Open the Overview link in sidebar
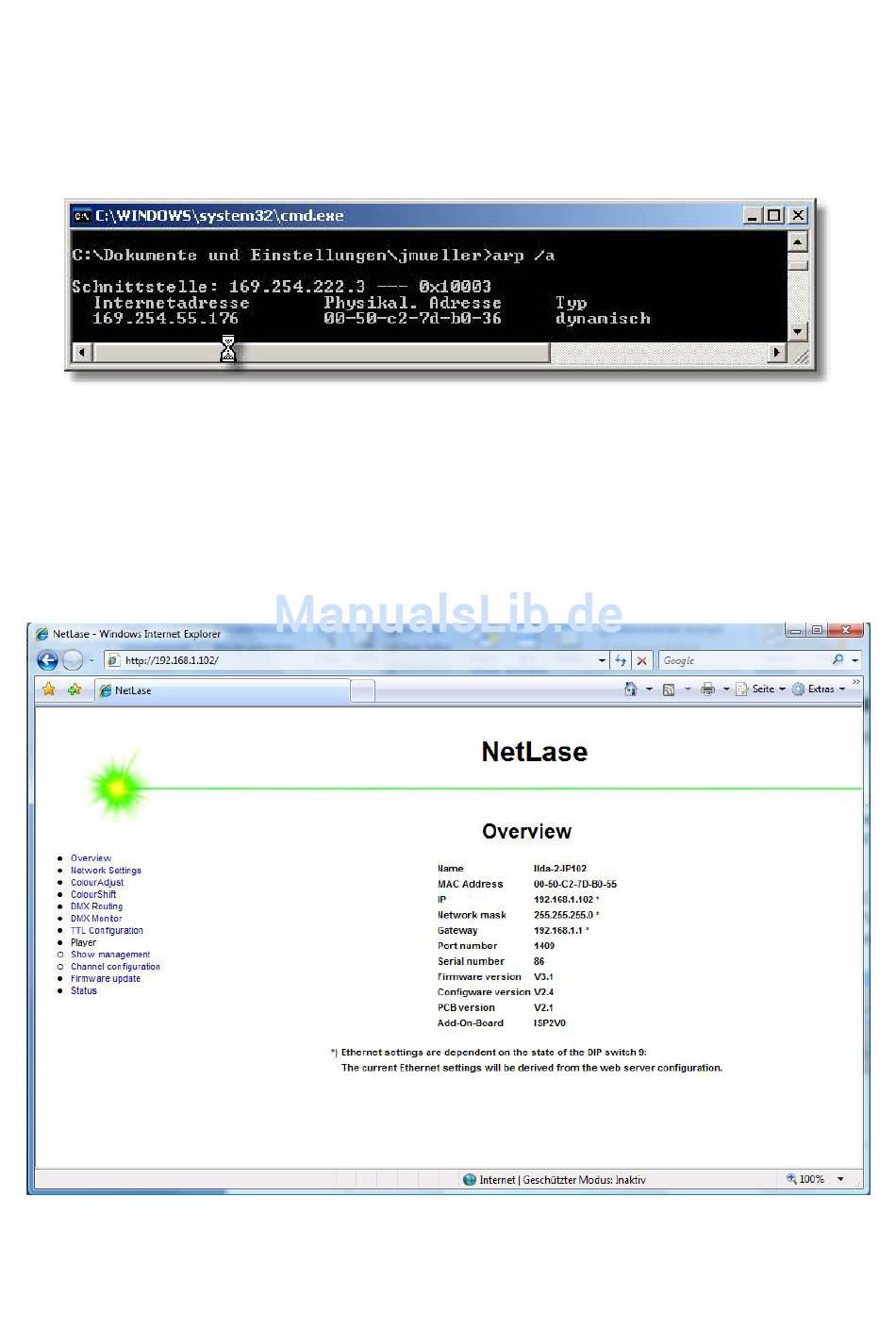Viewport: 896px width, 1329px height. pos(91,858)
